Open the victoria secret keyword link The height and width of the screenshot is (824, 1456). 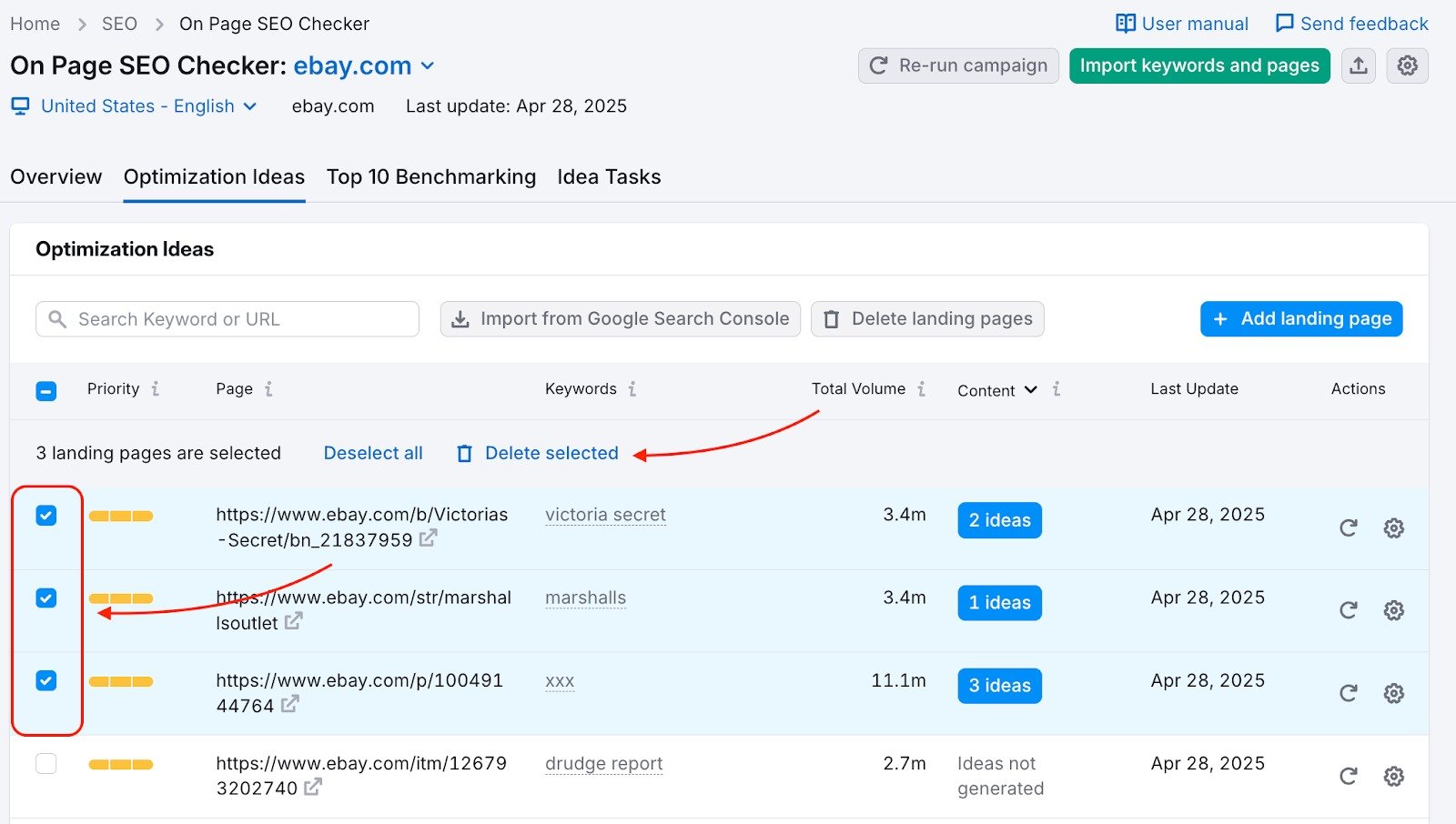pos(604,515)
